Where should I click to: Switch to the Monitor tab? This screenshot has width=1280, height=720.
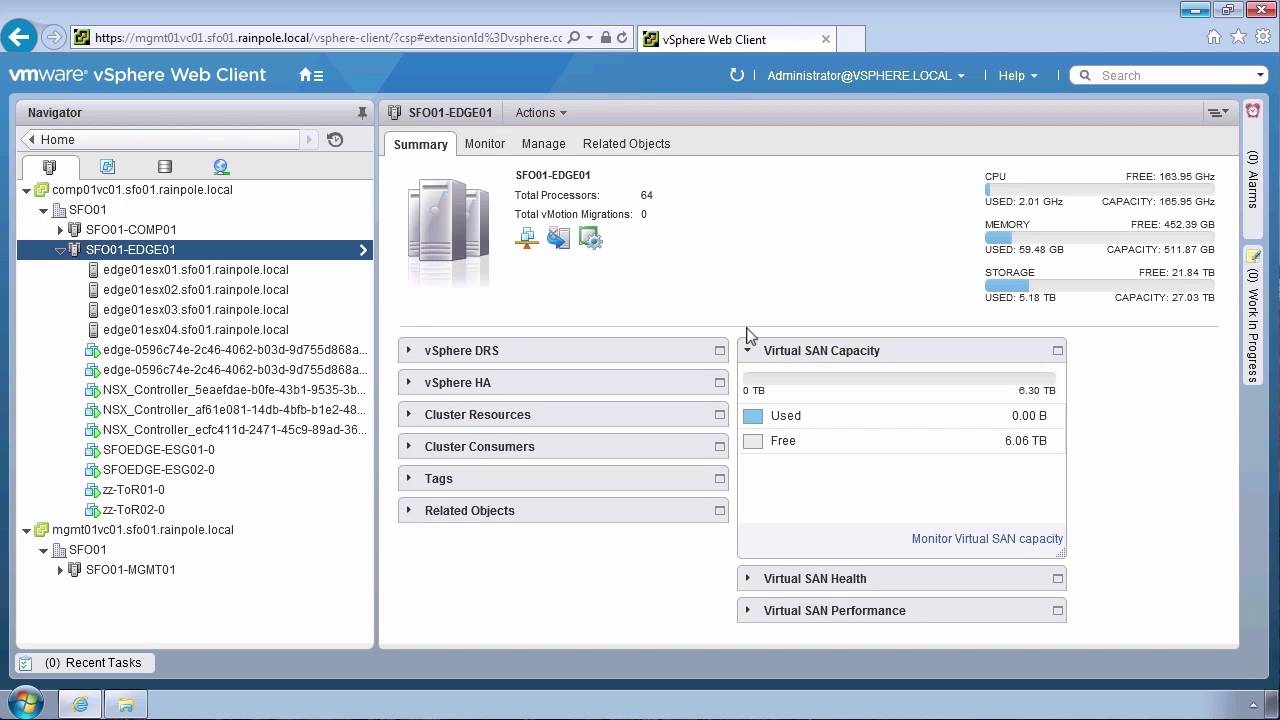tap(485, 144)
